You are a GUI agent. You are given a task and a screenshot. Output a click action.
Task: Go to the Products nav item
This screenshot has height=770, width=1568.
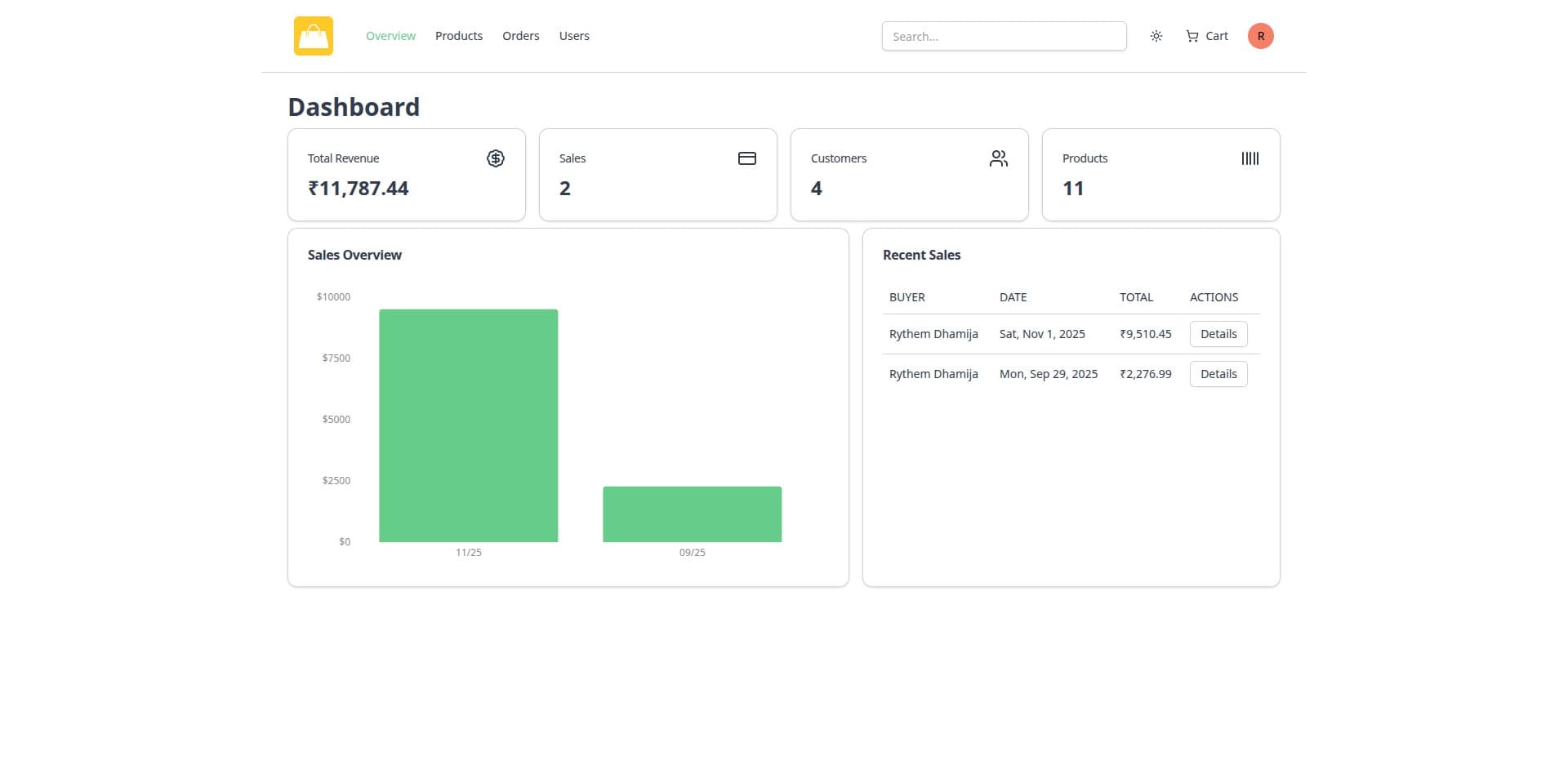coord(458,36)
